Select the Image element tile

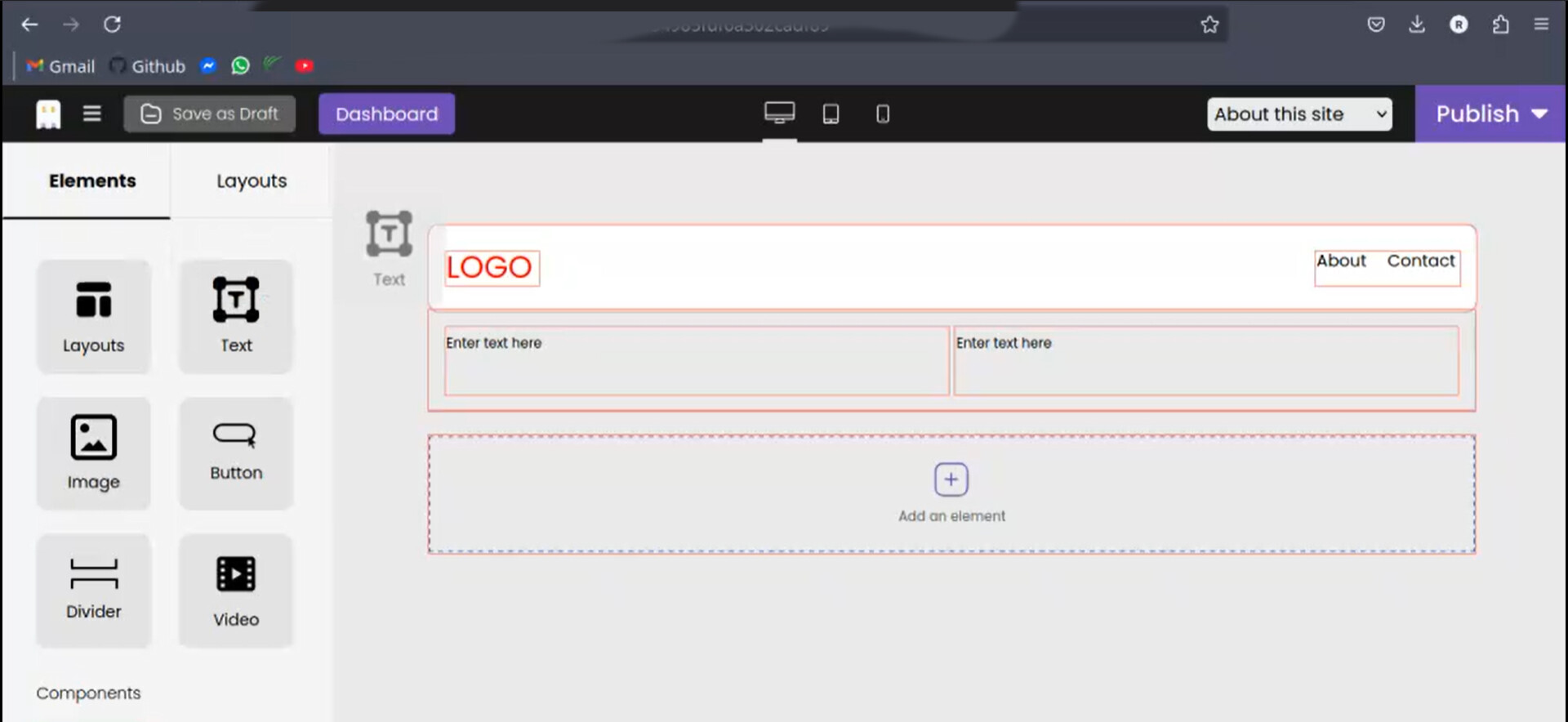coord(94,453)
